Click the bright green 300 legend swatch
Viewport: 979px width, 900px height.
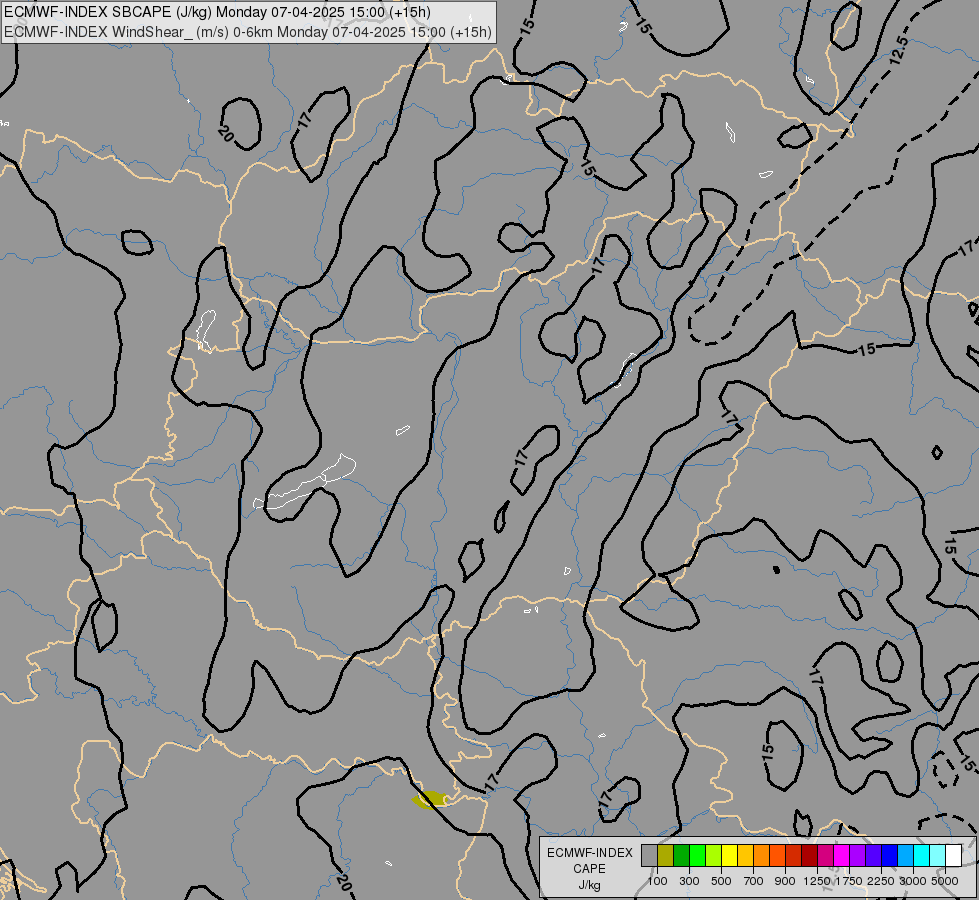click(x=697, y=856)
